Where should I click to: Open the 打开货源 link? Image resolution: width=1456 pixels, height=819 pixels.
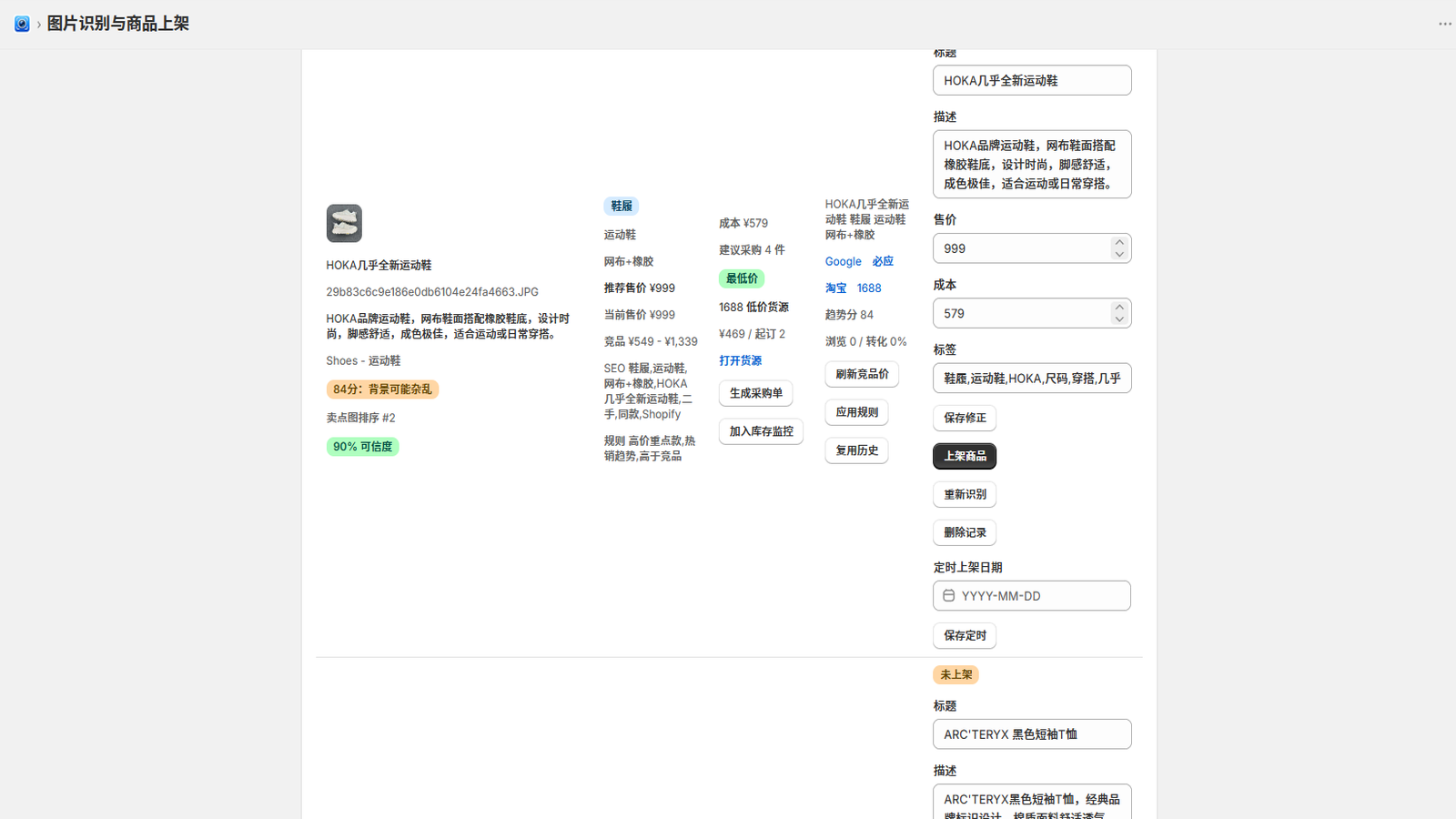[x=740, y=360]
